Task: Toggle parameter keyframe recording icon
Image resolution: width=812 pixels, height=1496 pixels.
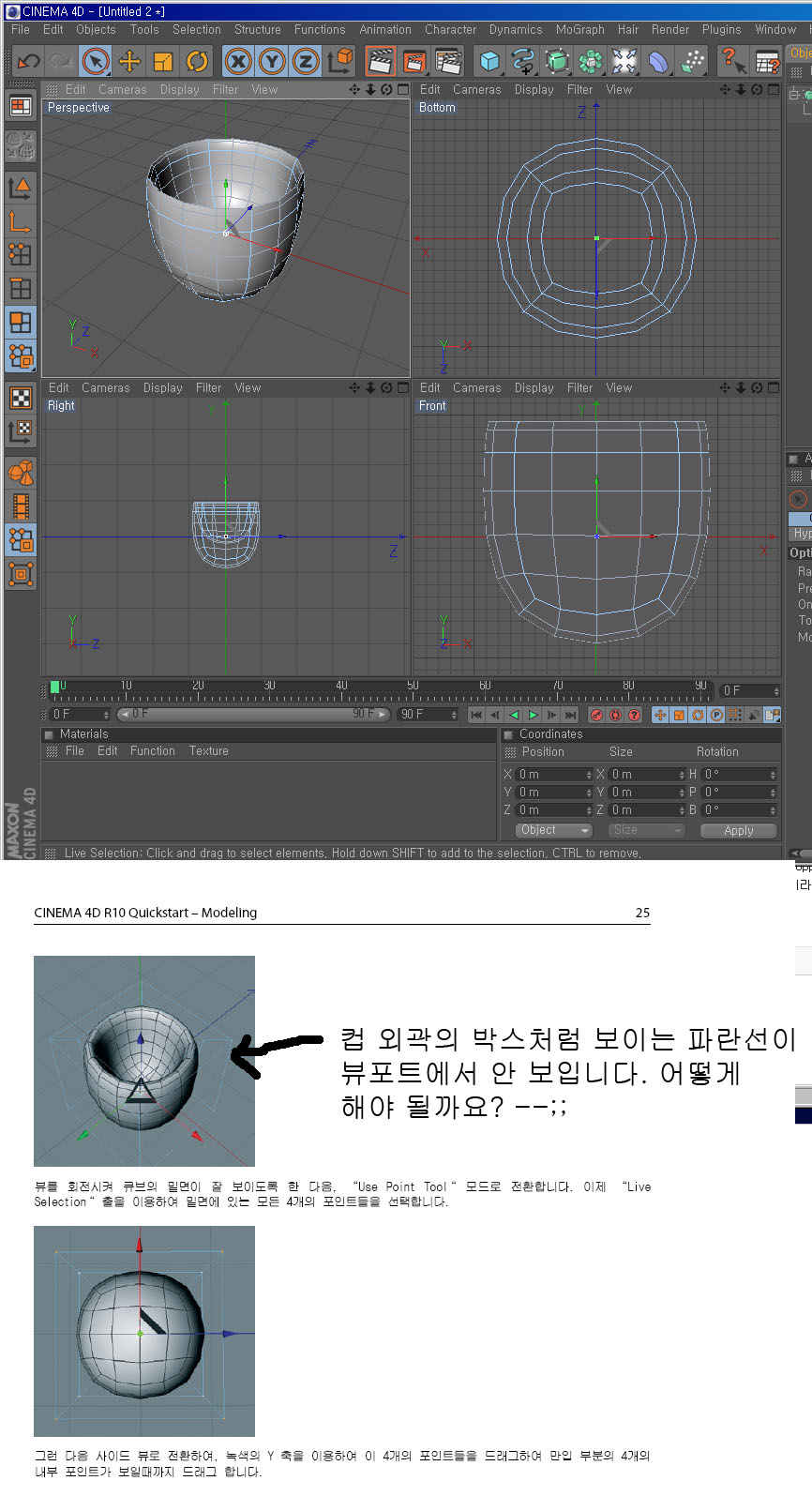Action: (x=716, y=715)
